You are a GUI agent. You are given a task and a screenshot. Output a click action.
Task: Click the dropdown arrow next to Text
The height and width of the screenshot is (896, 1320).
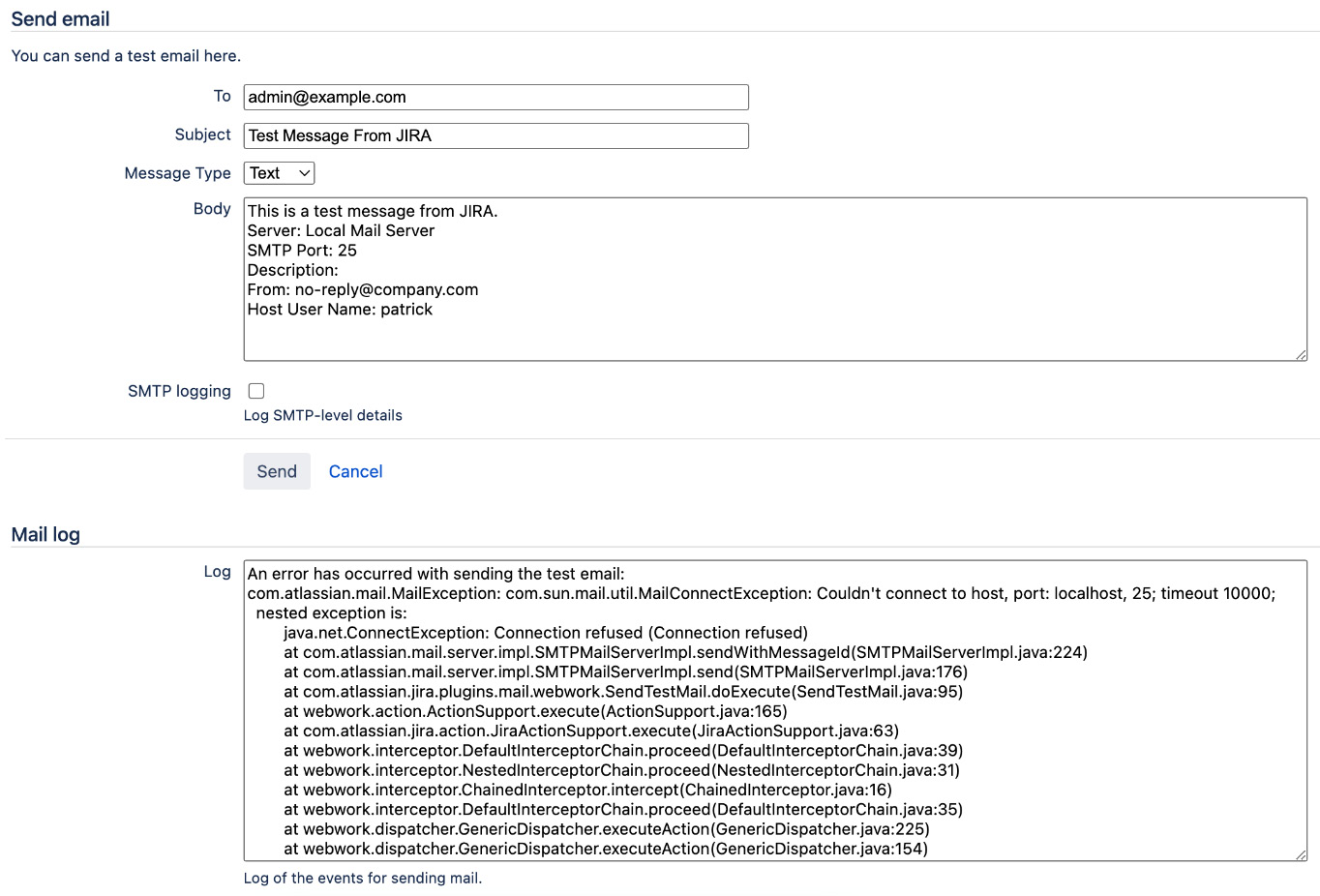(x=301, y=172)
